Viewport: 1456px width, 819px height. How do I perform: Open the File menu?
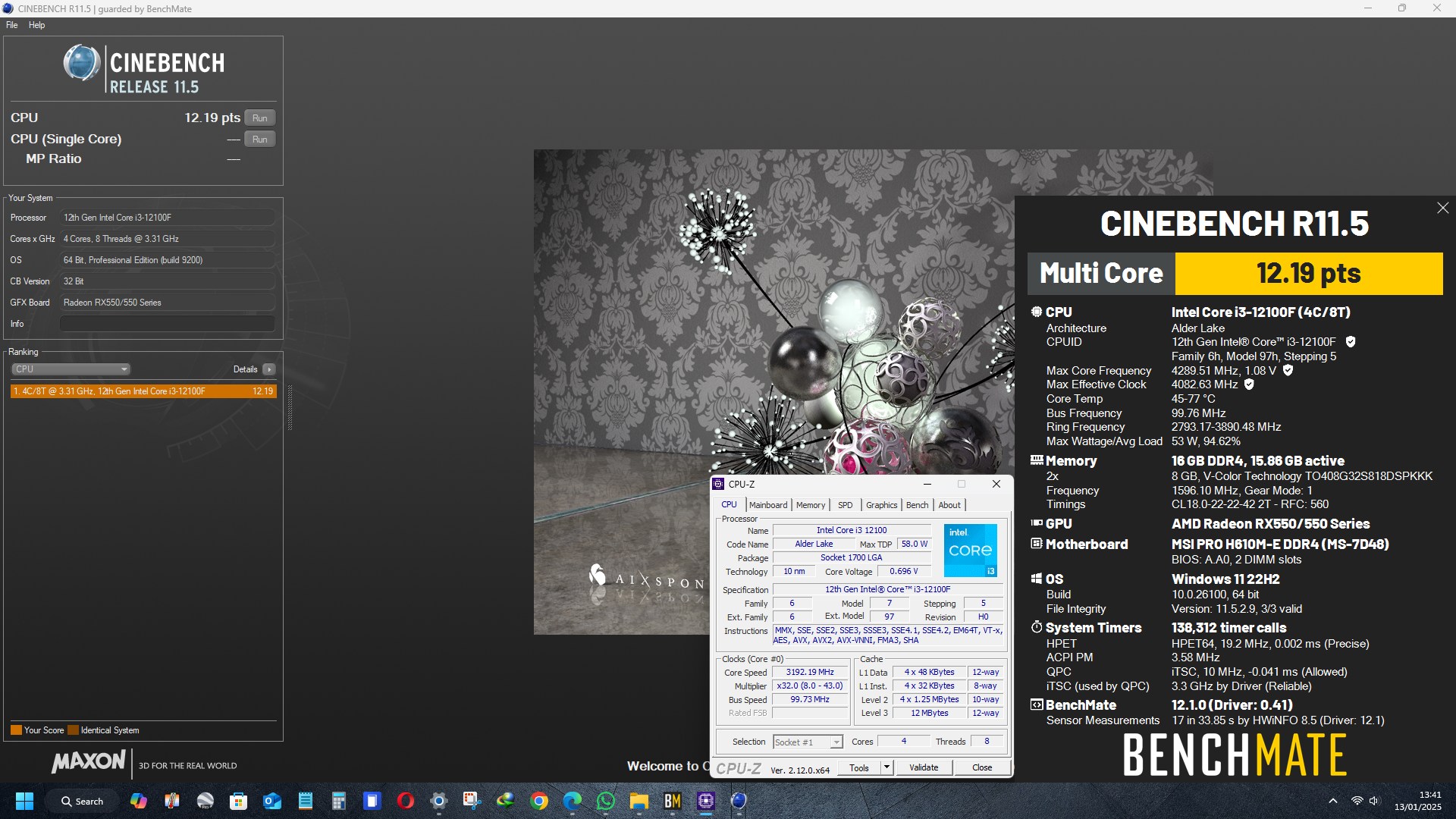[12, 25]
